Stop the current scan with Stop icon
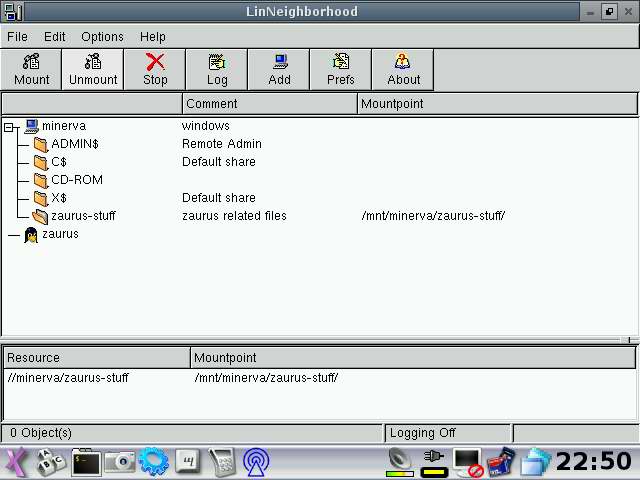This screenshot has width=640, height=480. (155, 70)
